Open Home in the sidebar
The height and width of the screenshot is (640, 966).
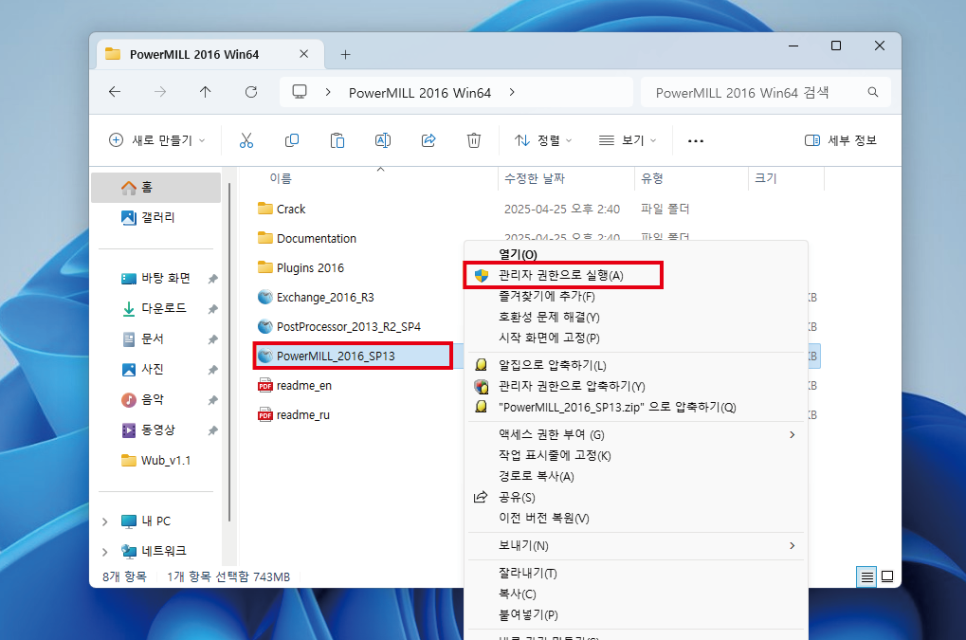click(x=156, y=187)
